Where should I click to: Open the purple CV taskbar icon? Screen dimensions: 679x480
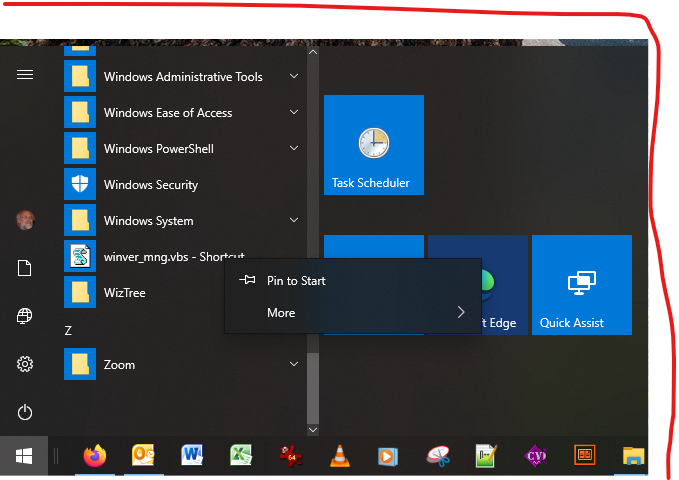536,456
